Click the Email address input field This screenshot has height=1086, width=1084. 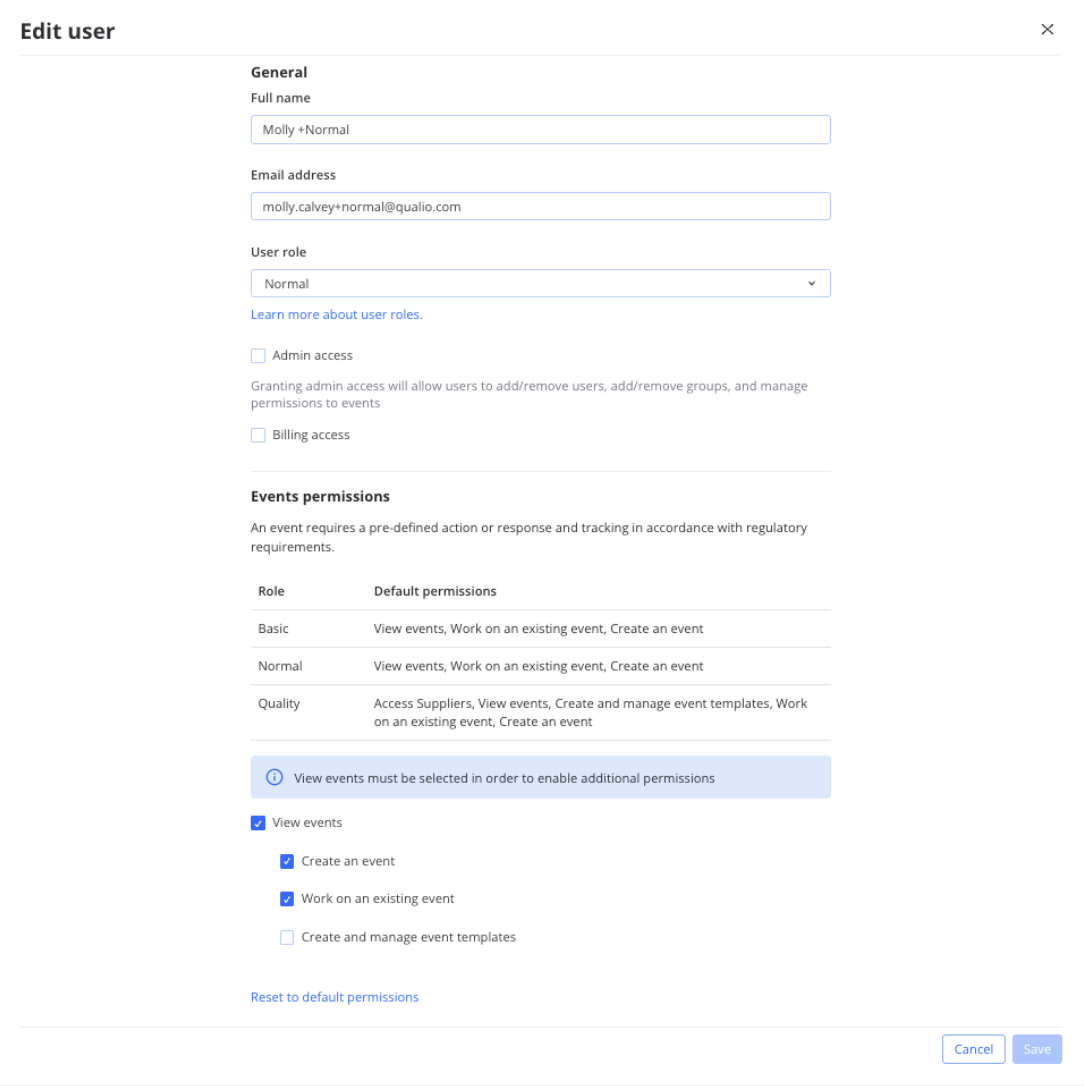[540, 206]
